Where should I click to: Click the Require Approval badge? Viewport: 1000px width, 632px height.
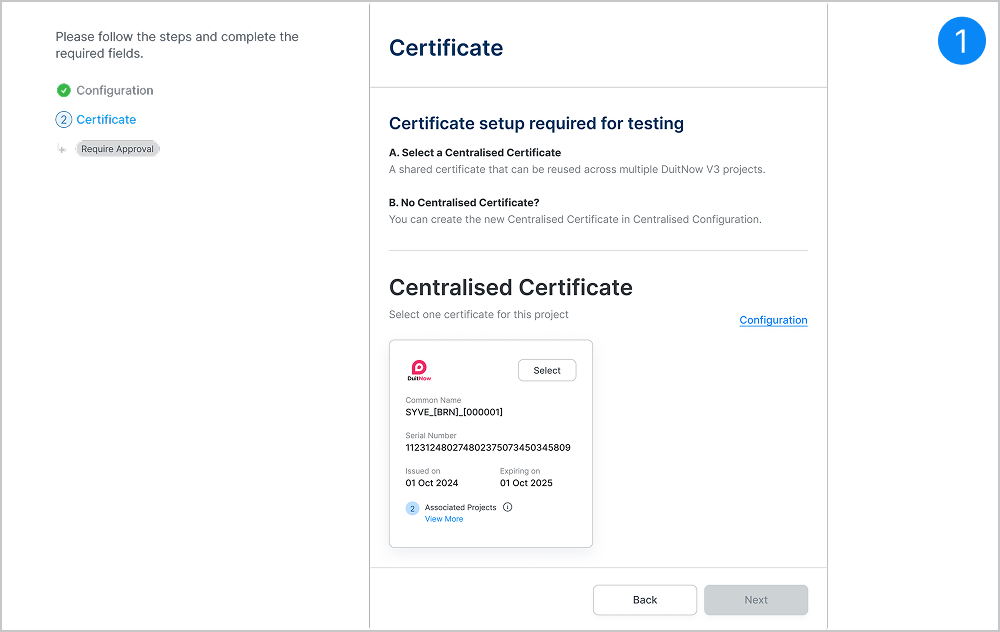pyautogui.click(x=118, y=149)
